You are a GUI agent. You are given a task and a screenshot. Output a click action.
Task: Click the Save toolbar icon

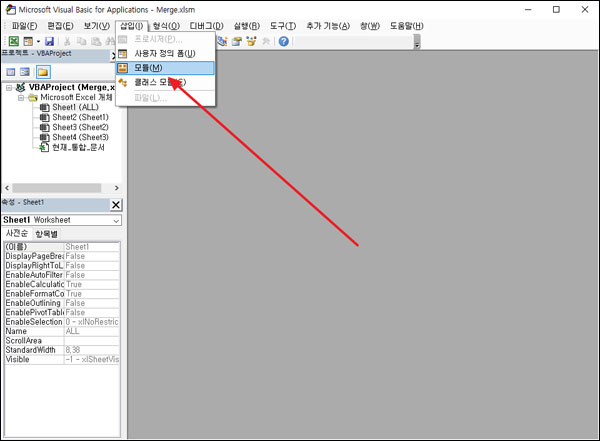[x=49, y=41]
